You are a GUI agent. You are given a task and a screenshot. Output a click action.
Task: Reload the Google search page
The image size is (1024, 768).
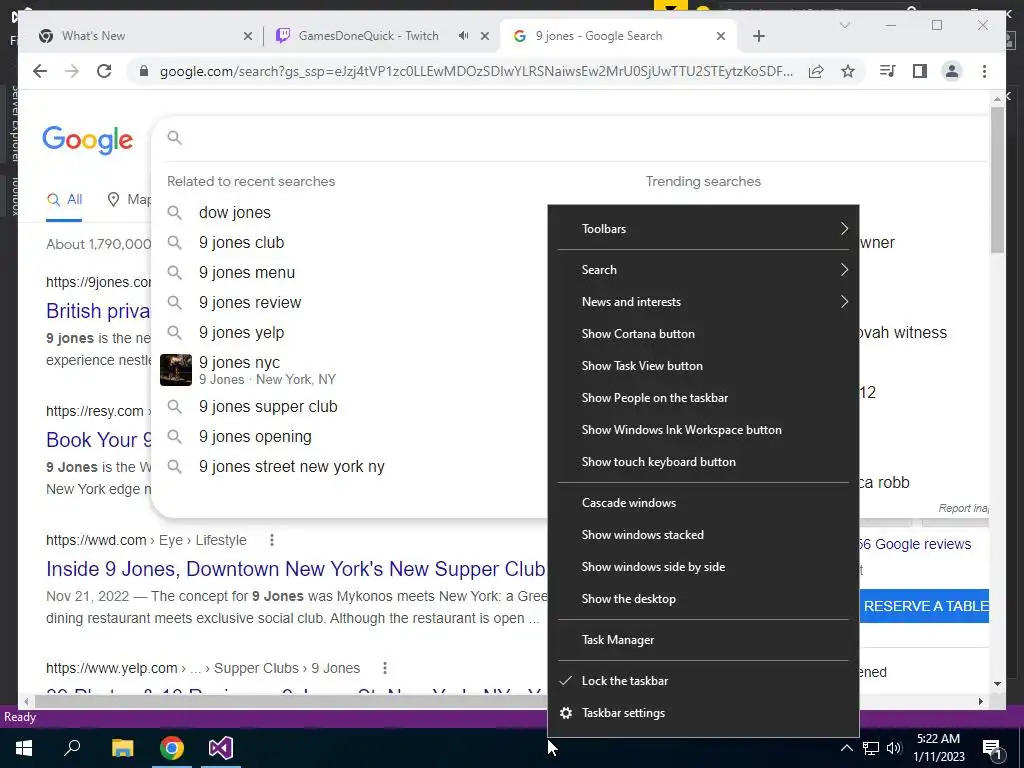tap(104, 71)
